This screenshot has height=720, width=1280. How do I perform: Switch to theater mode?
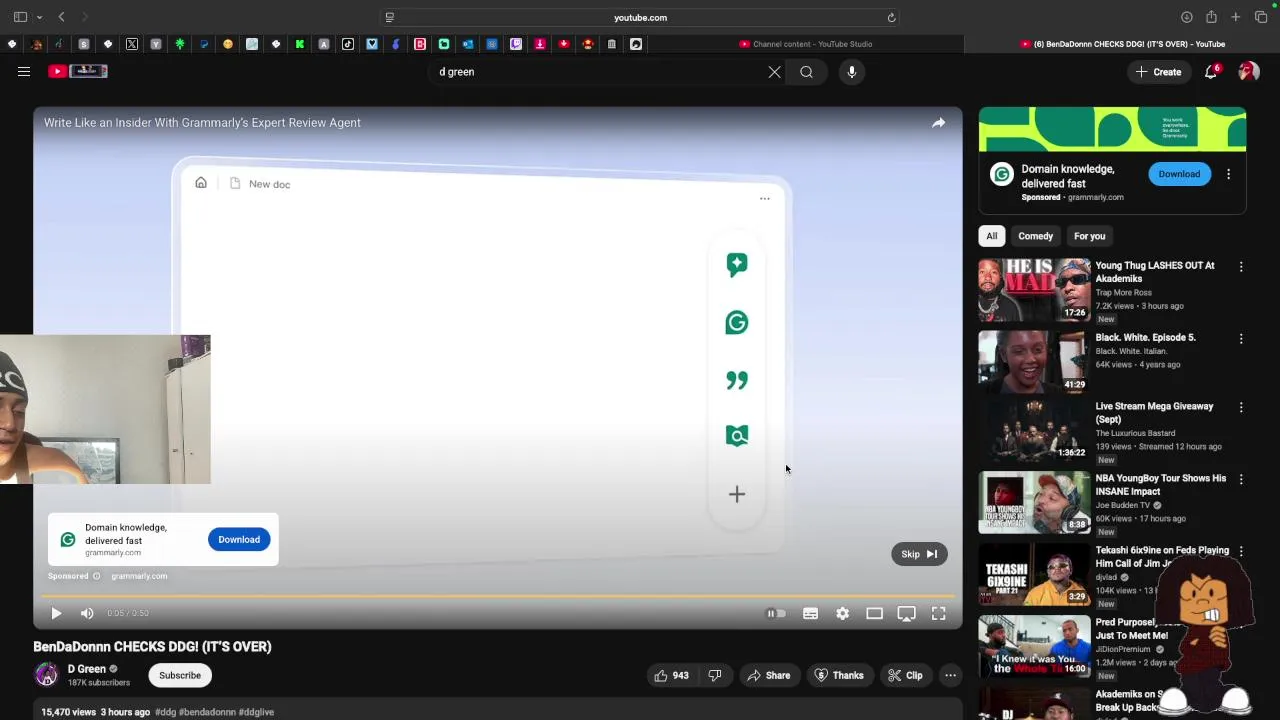click(x=874, y=613)
